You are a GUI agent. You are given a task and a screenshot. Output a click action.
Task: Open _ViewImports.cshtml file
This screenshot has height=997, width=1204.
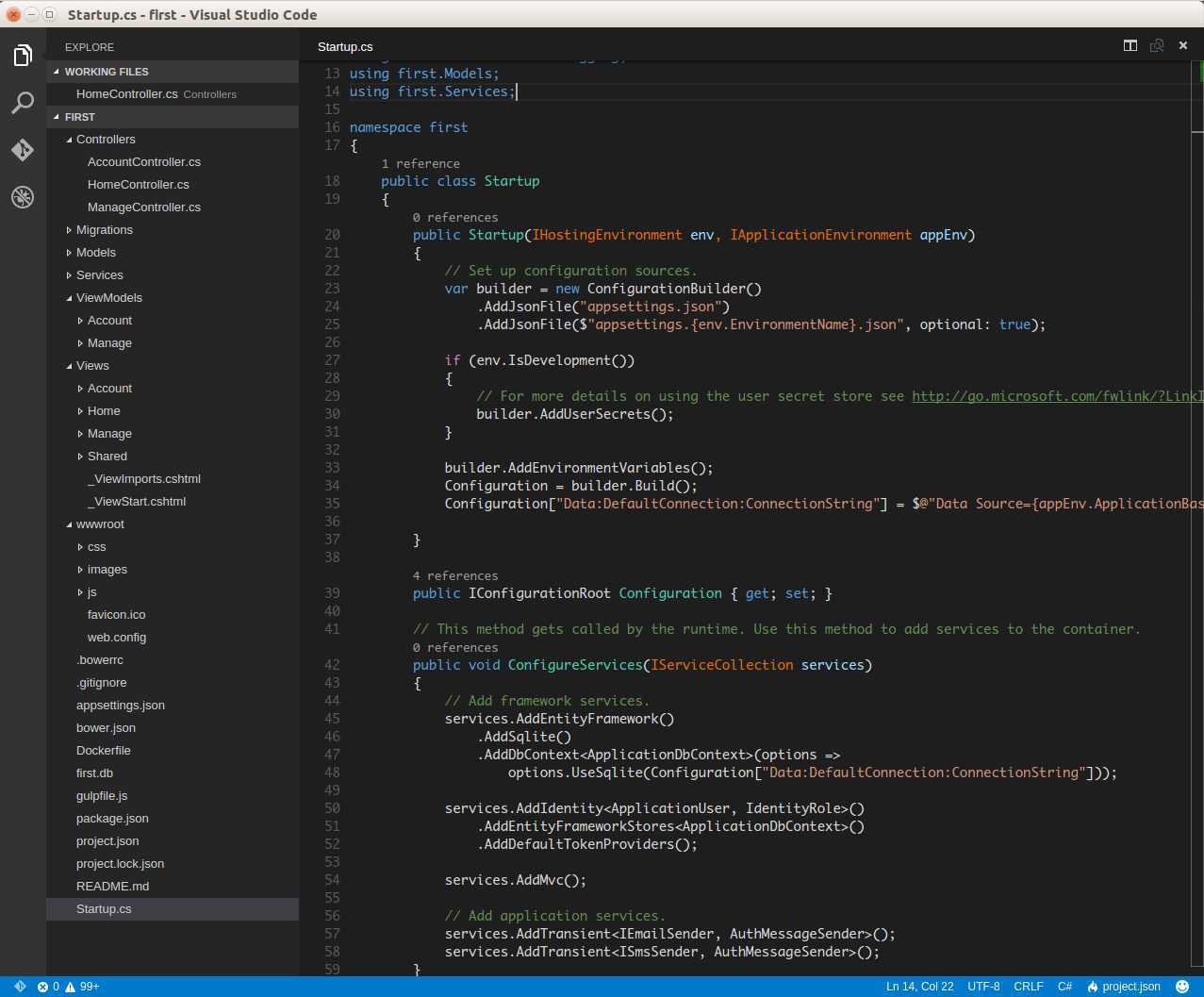(173, 479)
